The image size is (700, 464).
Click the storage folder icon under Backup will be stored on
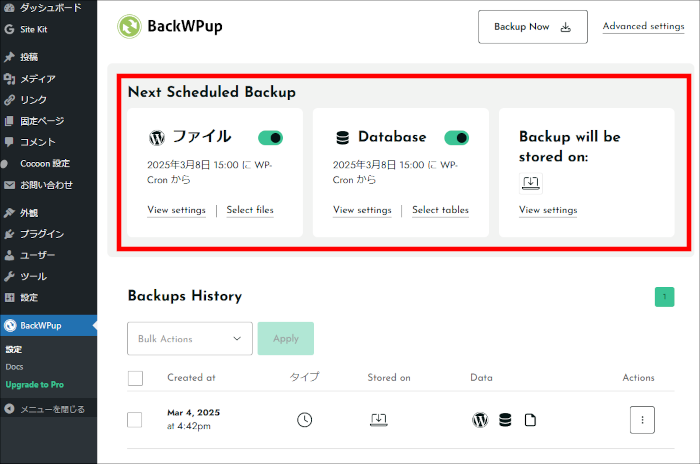coord(531,183)
